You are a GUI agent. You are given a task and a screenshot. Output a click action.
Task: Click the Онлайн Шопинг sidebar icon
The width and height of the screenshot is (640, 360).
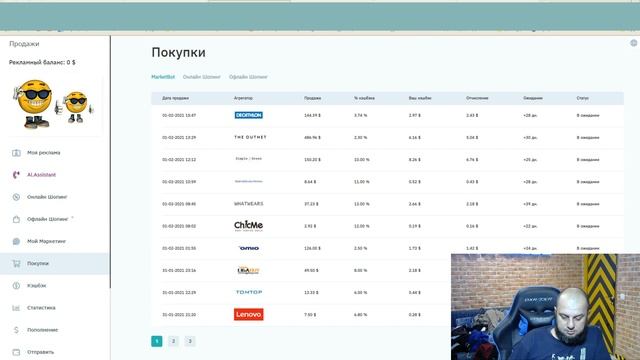[16, 197]
